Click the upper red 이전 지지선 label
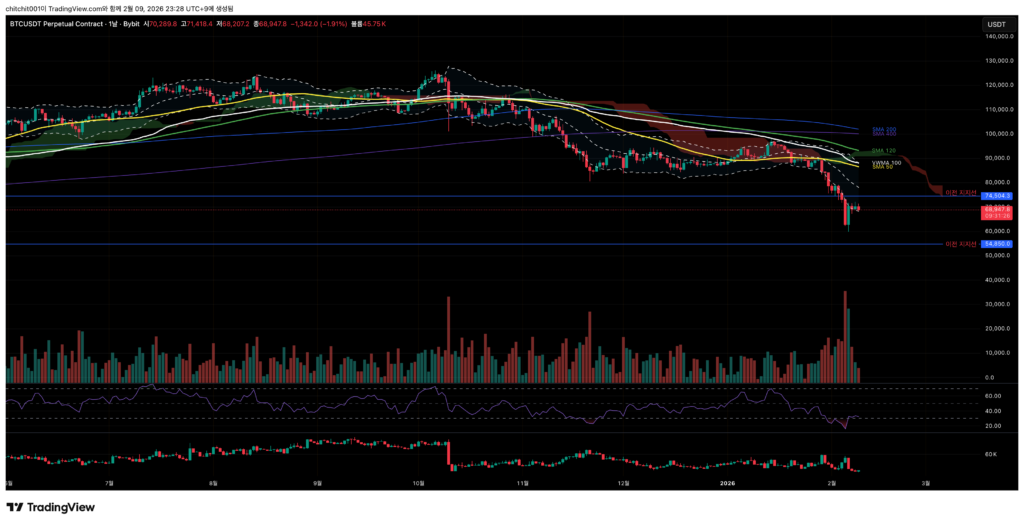The image size is (1024, 524). [x=960, y=192]
